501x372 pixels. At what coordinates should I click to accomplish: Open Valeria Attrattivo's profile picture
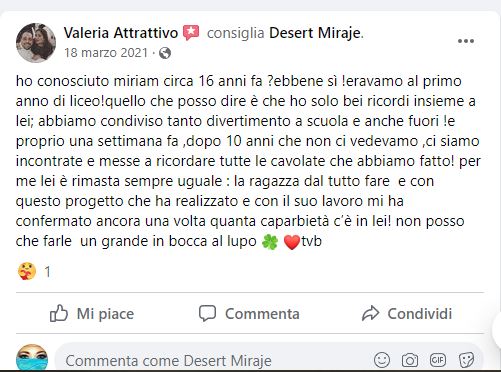[x=36, y=43]
